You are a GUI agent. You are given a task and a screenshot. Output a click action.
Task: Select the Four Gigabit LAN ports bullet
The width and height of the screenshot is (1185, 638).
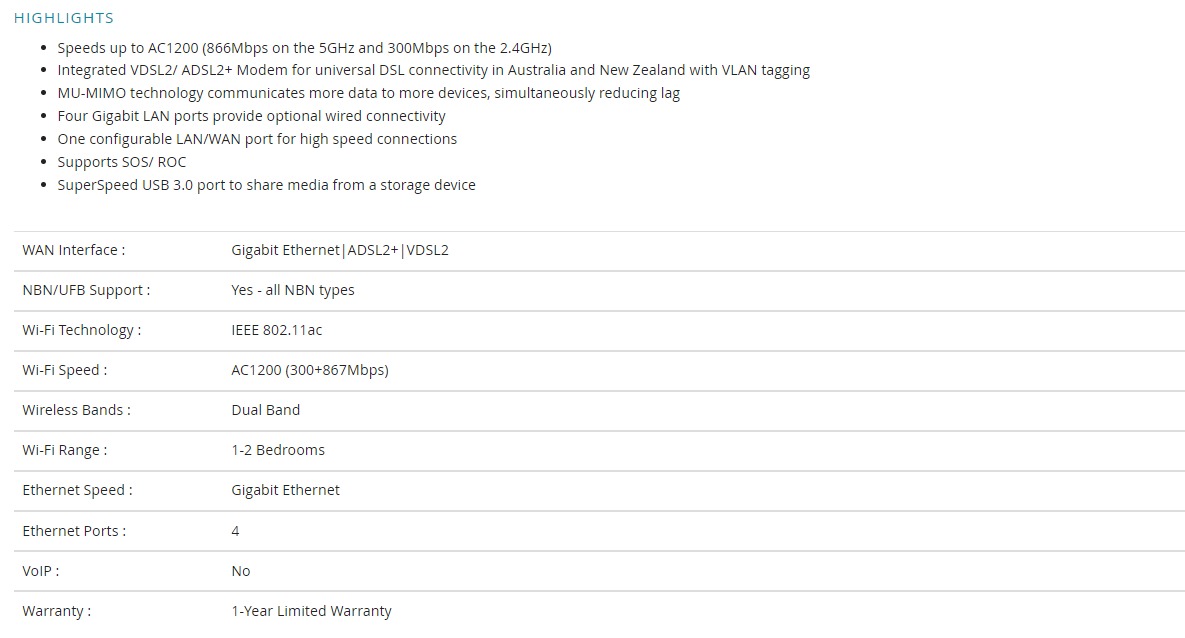click(x=252, y=116)
